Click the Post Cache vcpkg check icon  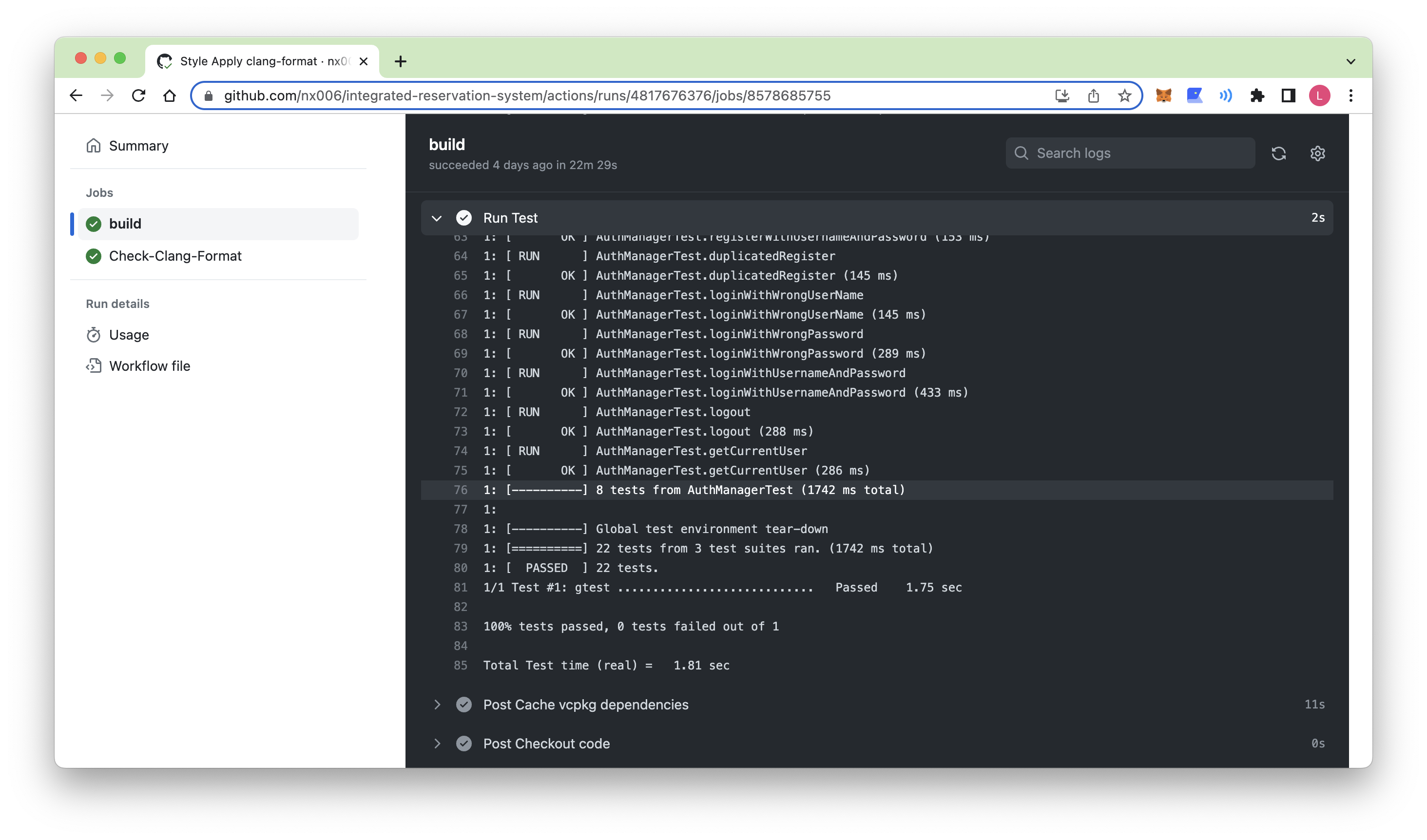pos(464,705)
